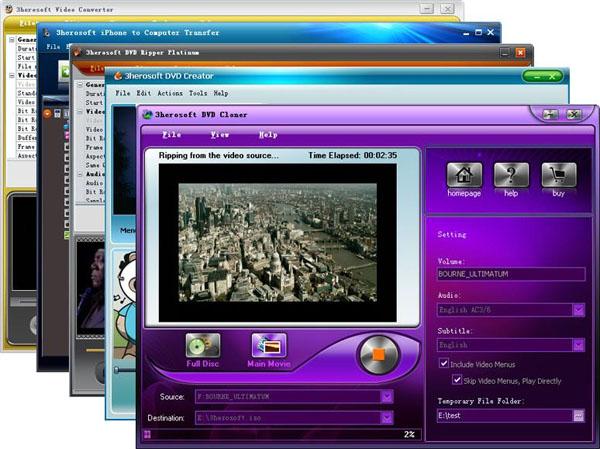Viewport: 600px width, 449px height.
Task: Browse for the Temporary File Folder
Action: 579,416
